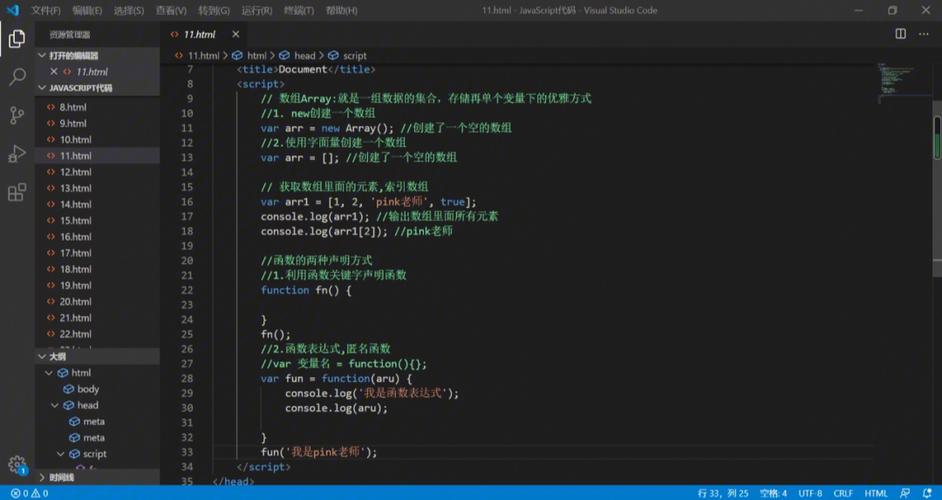
Task: Collapse the head node in outline
Action: [55, 405]
